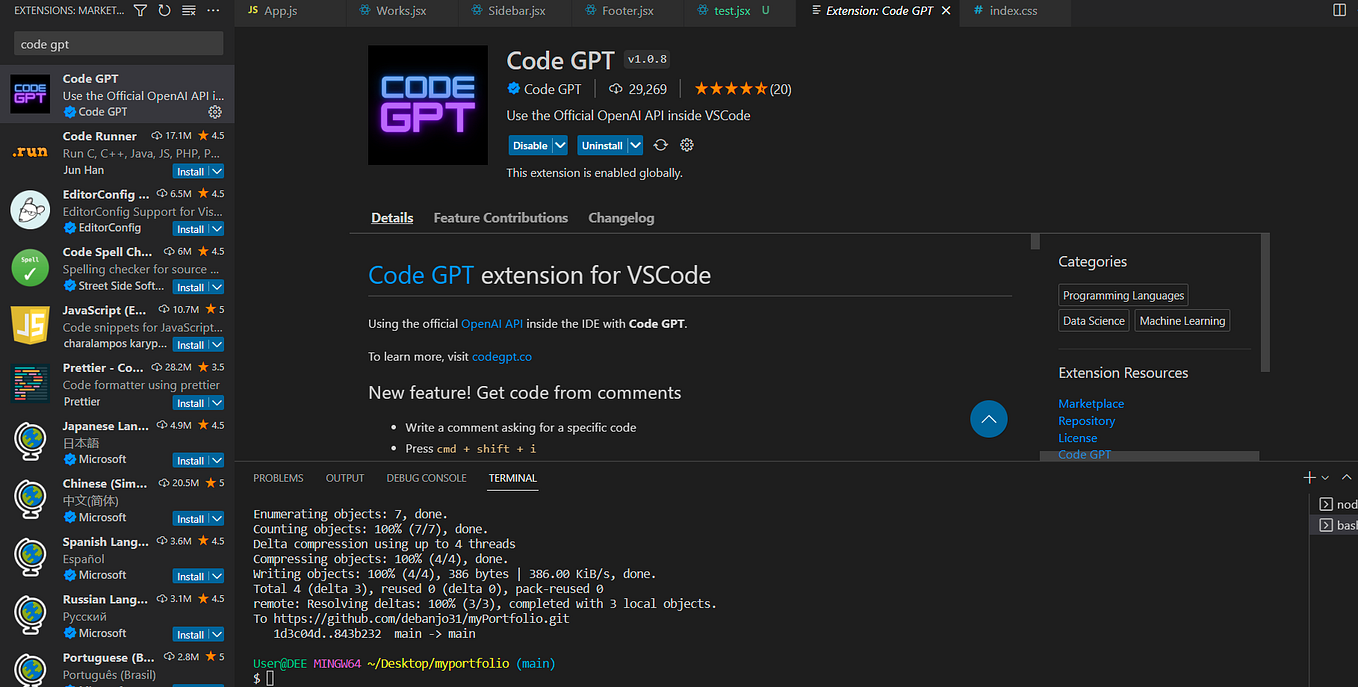Open the index.css editor tab
This screenshot has height=687, width=1358.
(x=1014, y=13)
